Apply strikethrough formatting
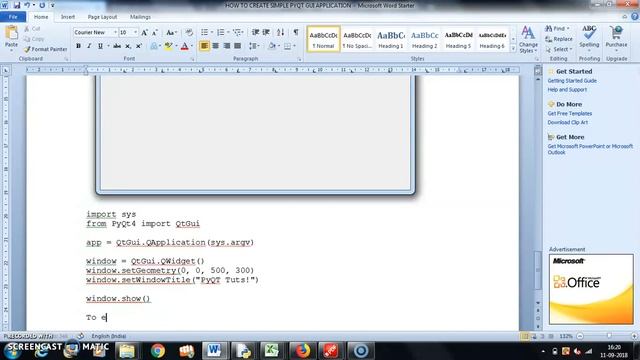This screenshot has width=640, height=360. click(117, 46)
